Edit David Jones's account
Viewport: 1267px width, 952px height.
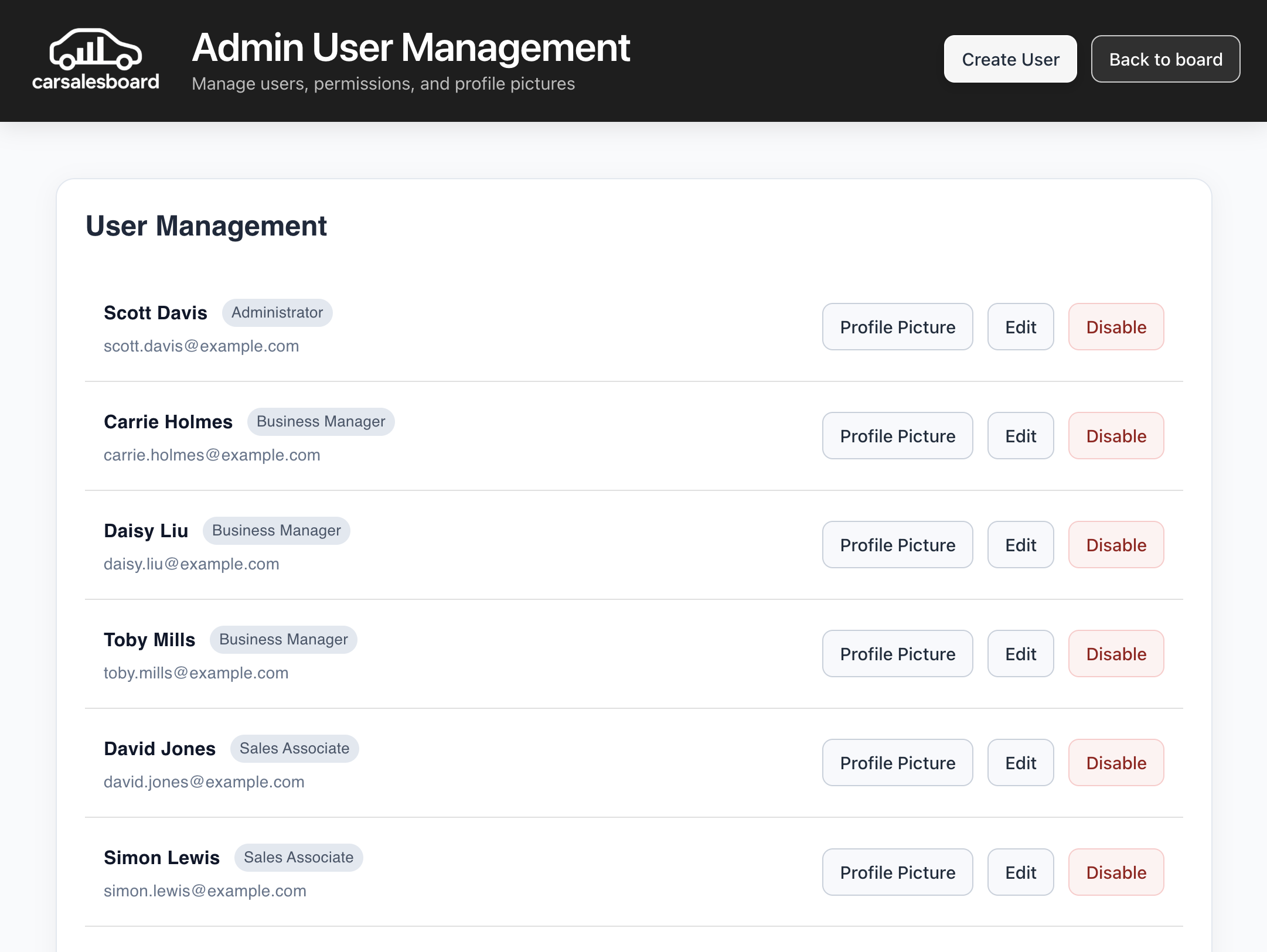pyautogui.click(x=1020, y=762)
